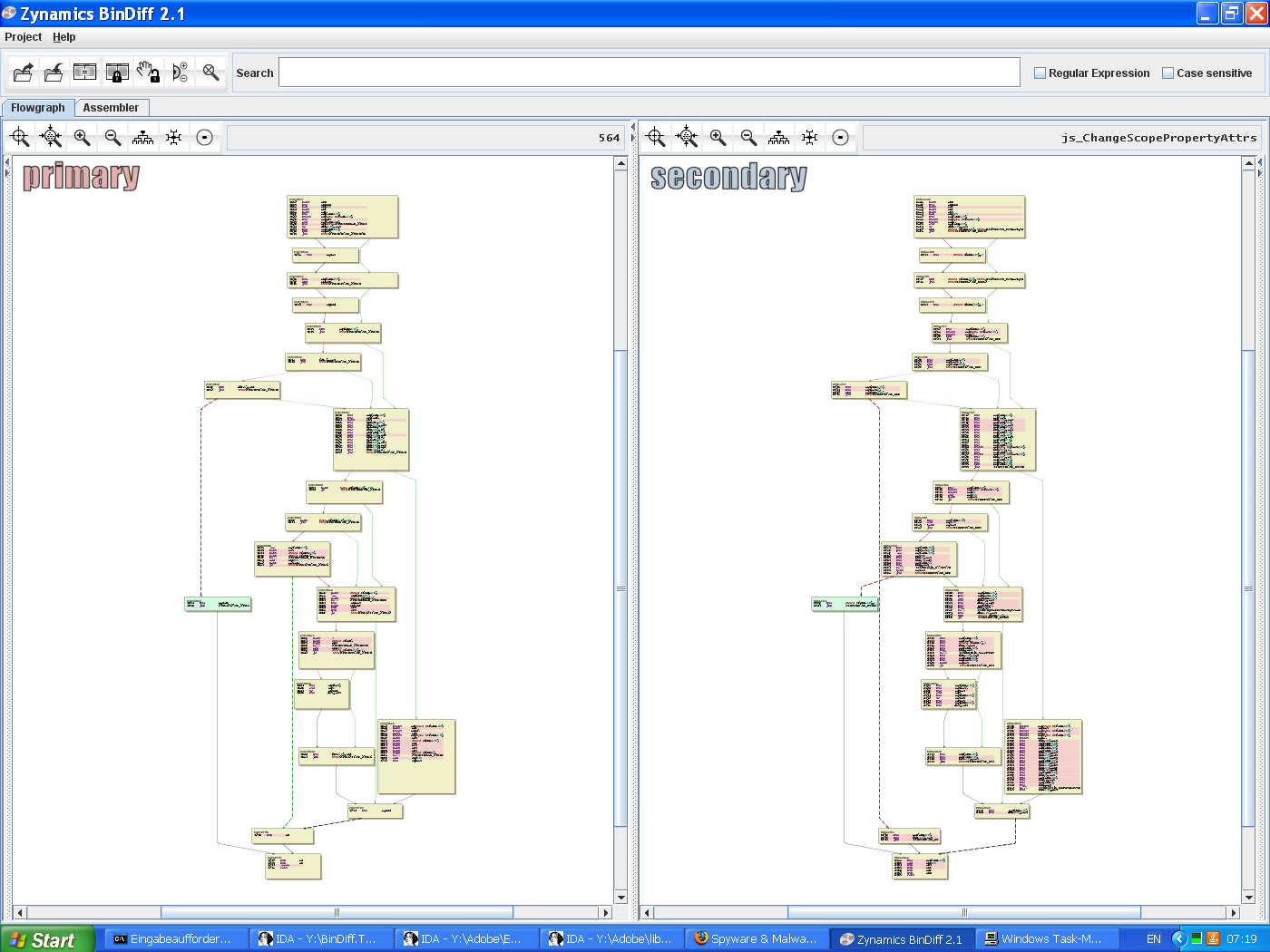Select the save results icon in the toolbar
The height and width of the screenshot is (952, 1270).
tap(54, 72)
